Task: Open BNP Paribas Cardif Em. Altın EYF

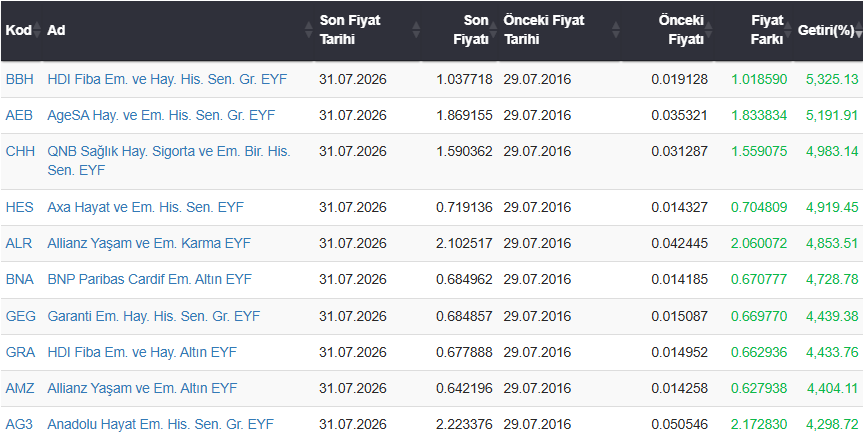Action: pos(150,280)
